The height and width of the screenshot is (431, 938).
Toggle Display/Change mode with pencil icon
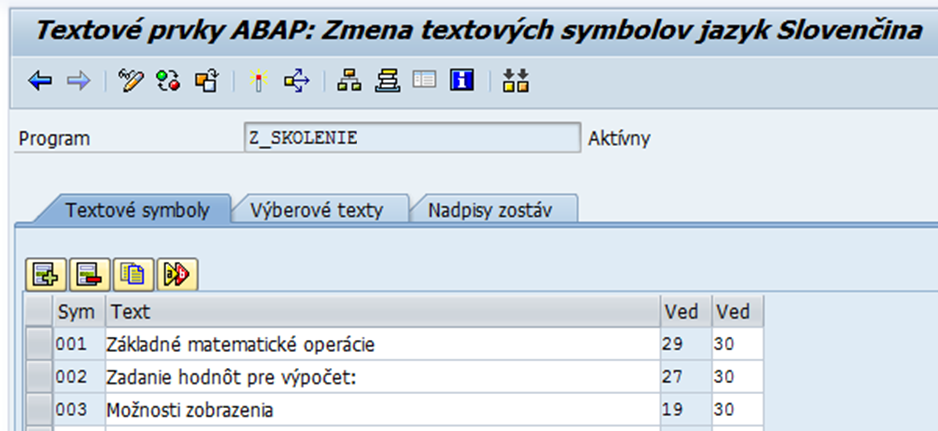[x=131, y=80]
